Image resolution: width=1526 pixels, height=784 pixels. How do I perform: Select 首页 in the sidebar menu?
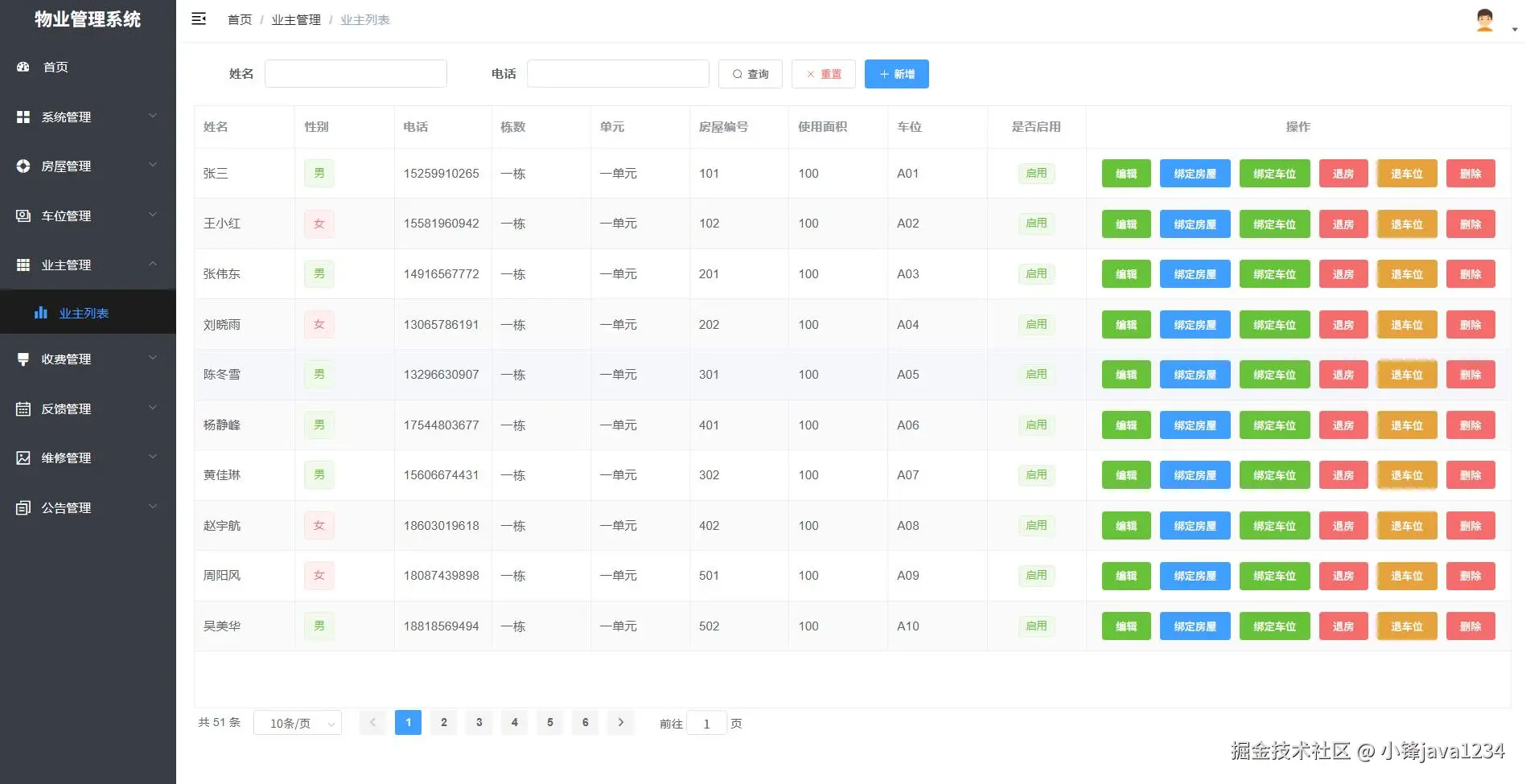coord(88,67)
